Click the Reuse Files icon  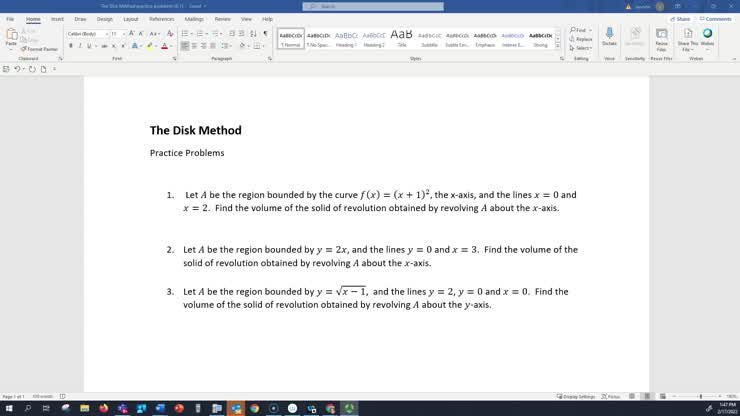coord(661,36)
